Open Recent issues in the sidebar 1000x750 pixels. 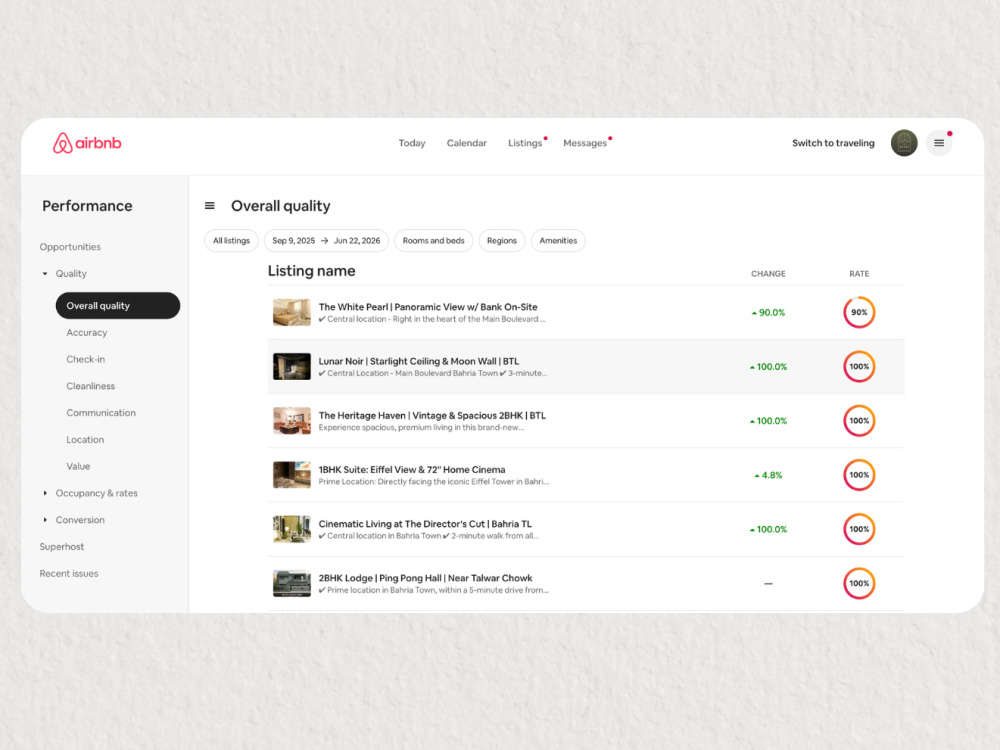click(69, 573)
